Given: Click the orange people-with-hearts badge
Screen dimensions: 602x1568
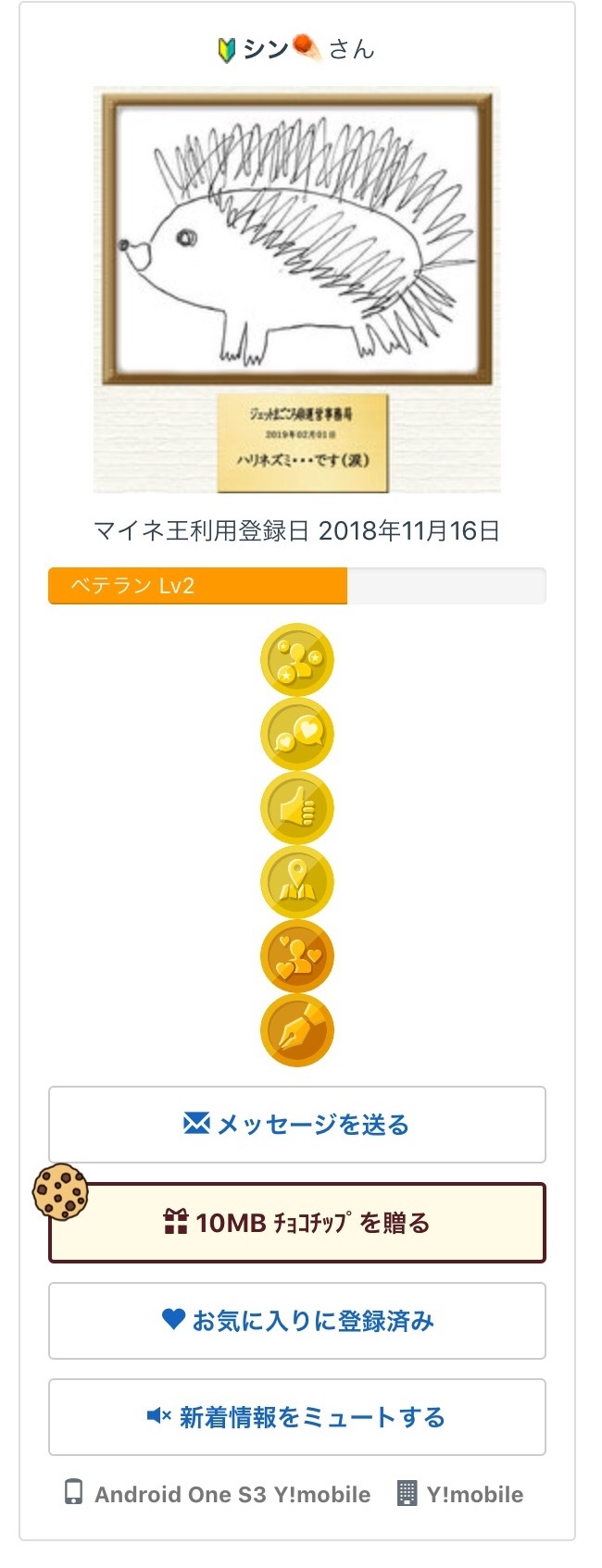Looking at the screenshot, I should (296, 956).
